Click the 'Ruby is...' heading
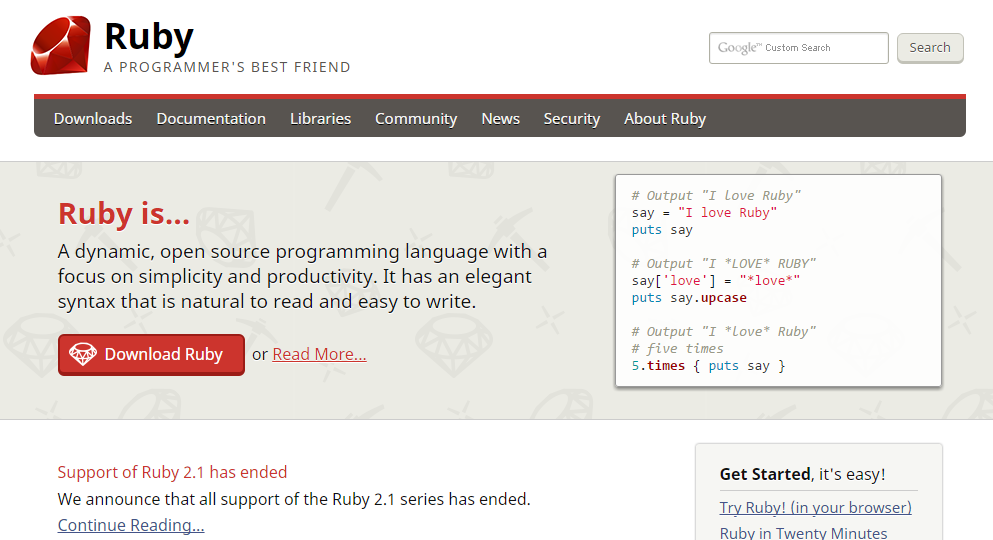This screenshot has height=540, width=993. 124,213
